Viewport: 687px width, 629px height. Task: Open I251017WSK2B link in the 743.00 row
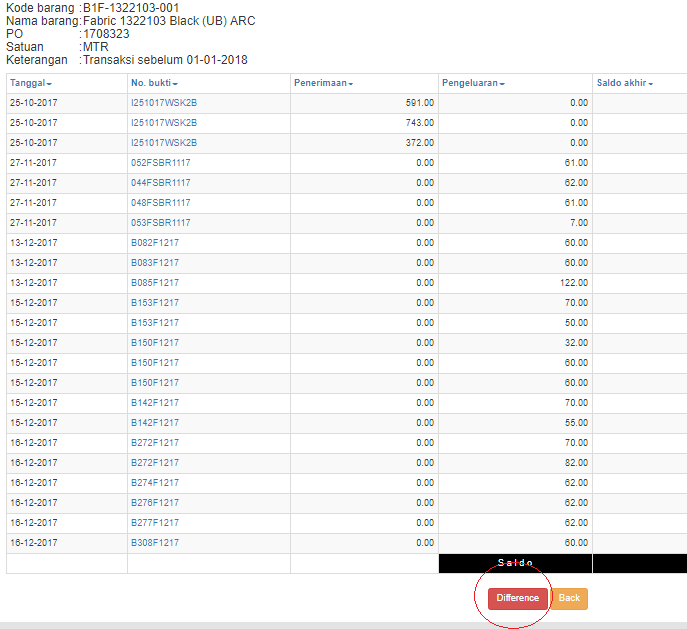[x=164, y=123]
